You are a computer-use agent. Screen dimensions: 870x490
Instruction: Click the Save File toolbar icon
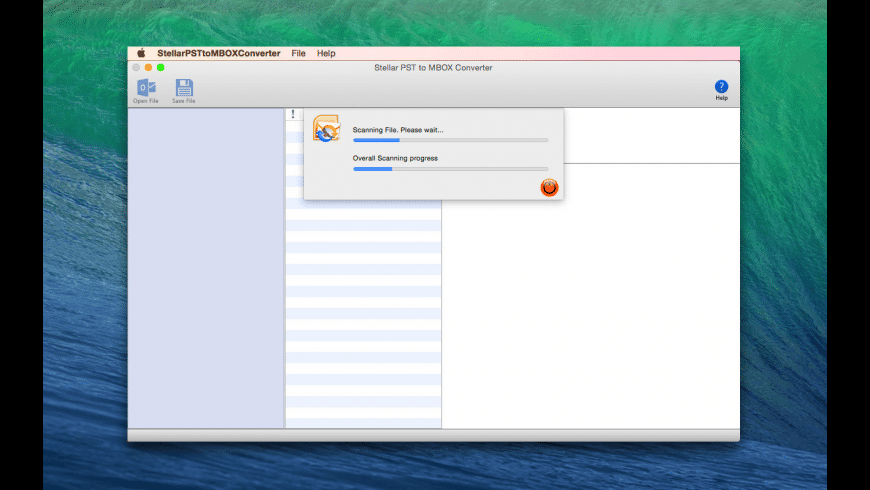184,91
